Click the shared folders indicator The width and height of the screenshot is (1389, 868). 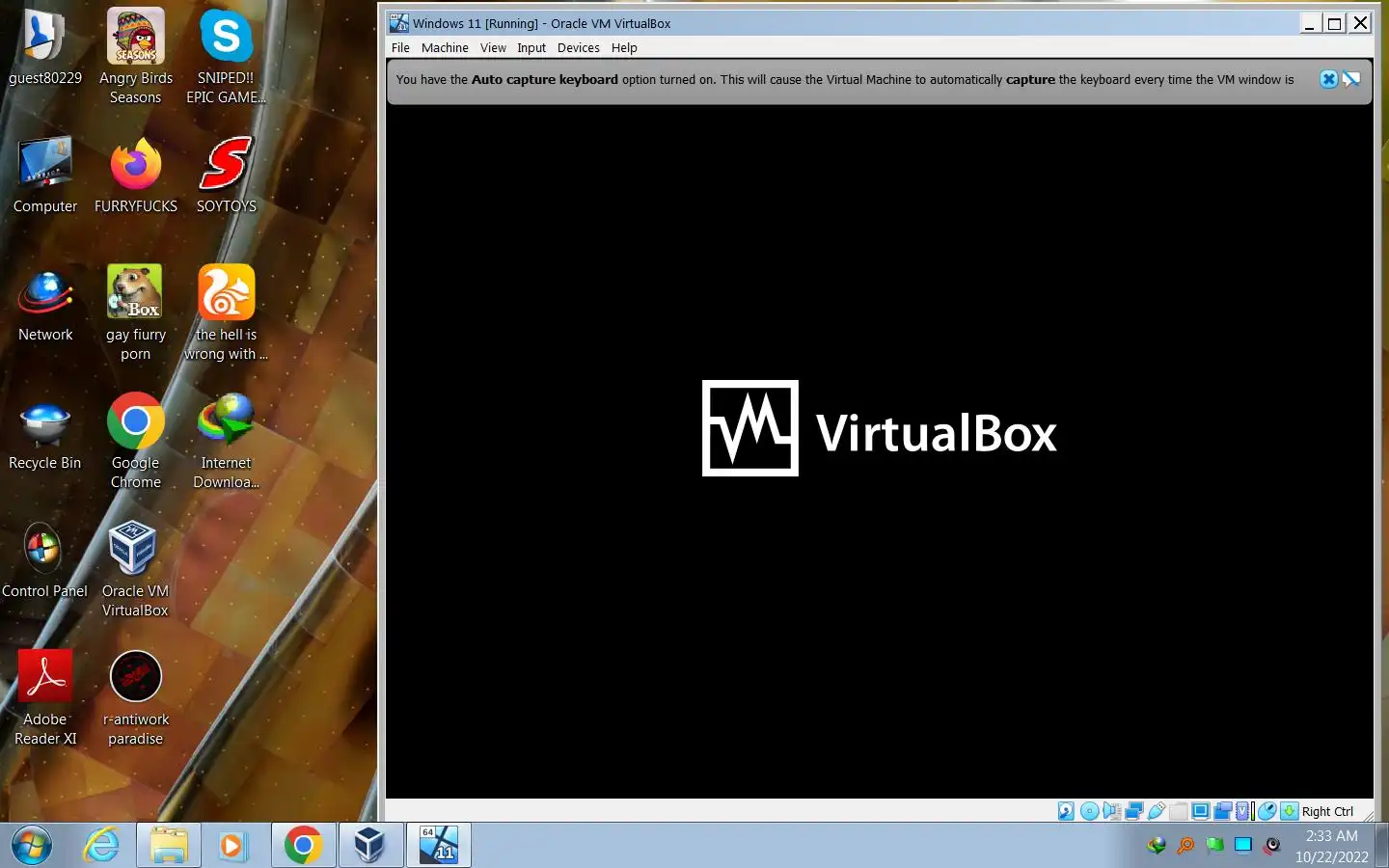coord(1179,811)
